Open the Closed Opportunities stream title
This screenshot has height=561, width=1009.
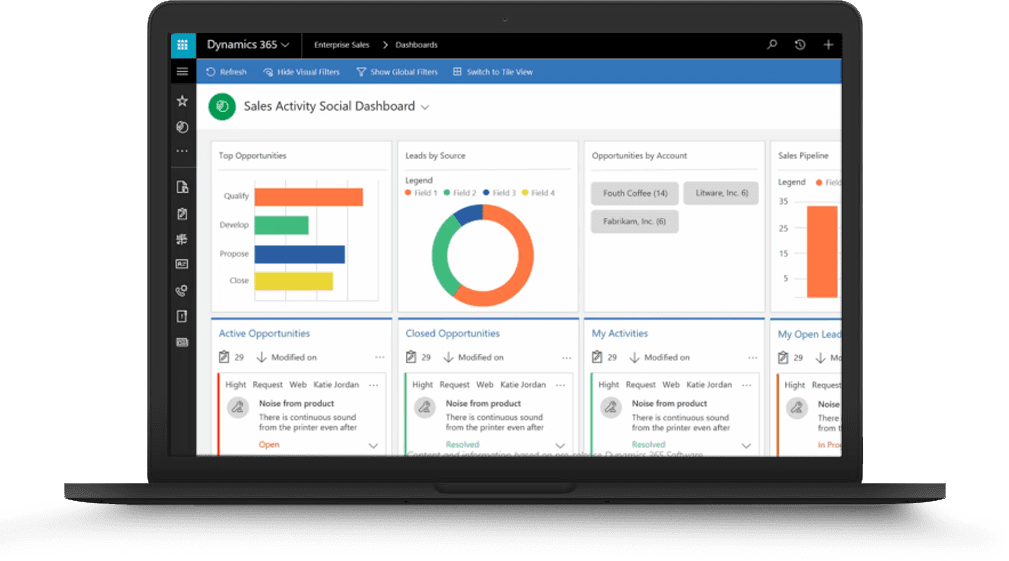[x=452, y=333]
